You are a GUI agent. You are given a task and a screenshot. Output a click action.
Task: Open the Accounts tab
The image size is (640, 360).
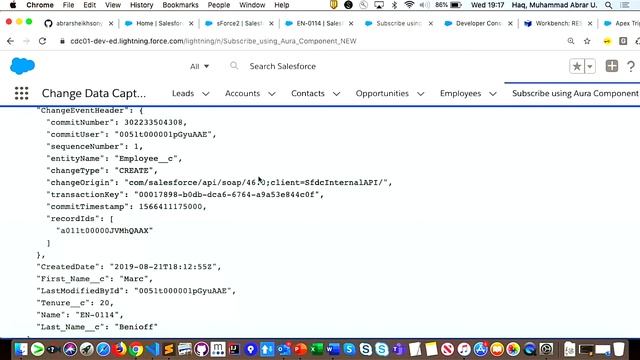click(242, 93)
